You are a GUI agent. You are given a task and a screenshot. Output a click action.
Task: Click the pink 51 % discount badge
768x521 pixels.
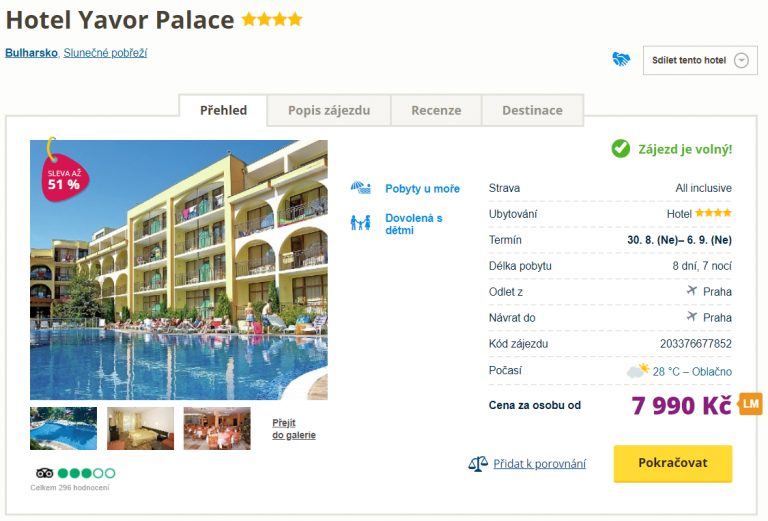(62, 178)
